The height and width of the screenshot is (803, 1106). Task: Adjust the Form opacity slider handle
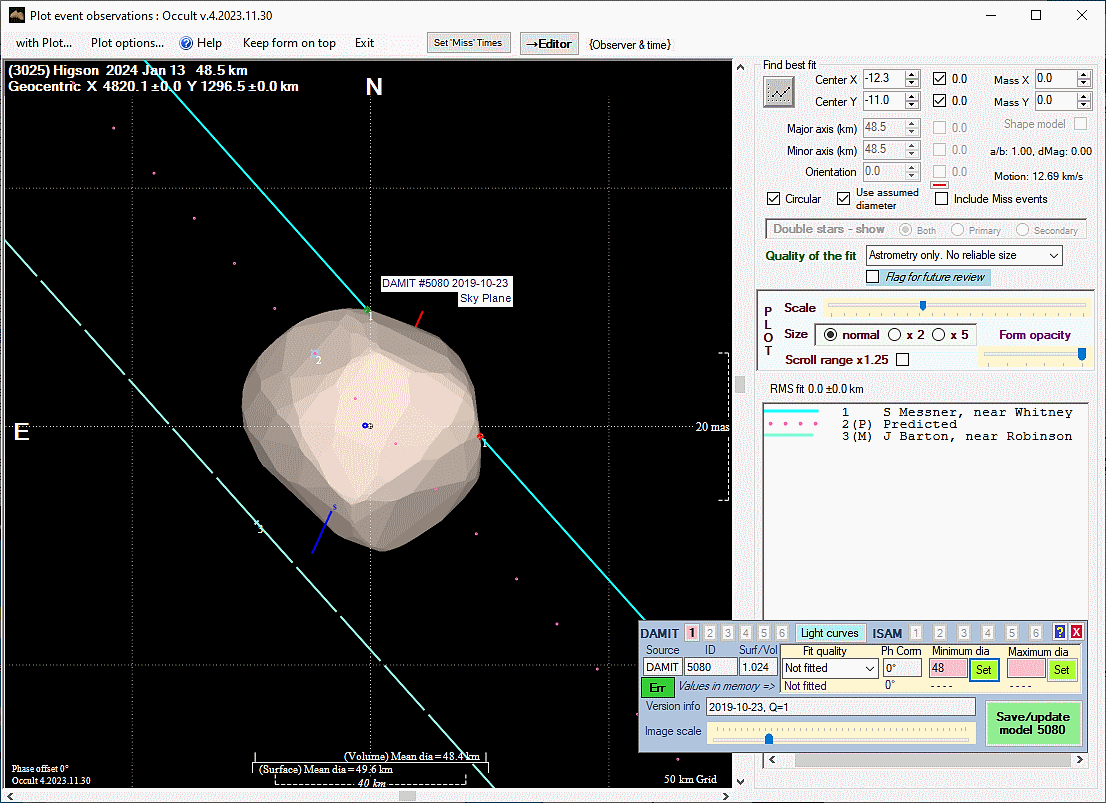click(1081, 354)
